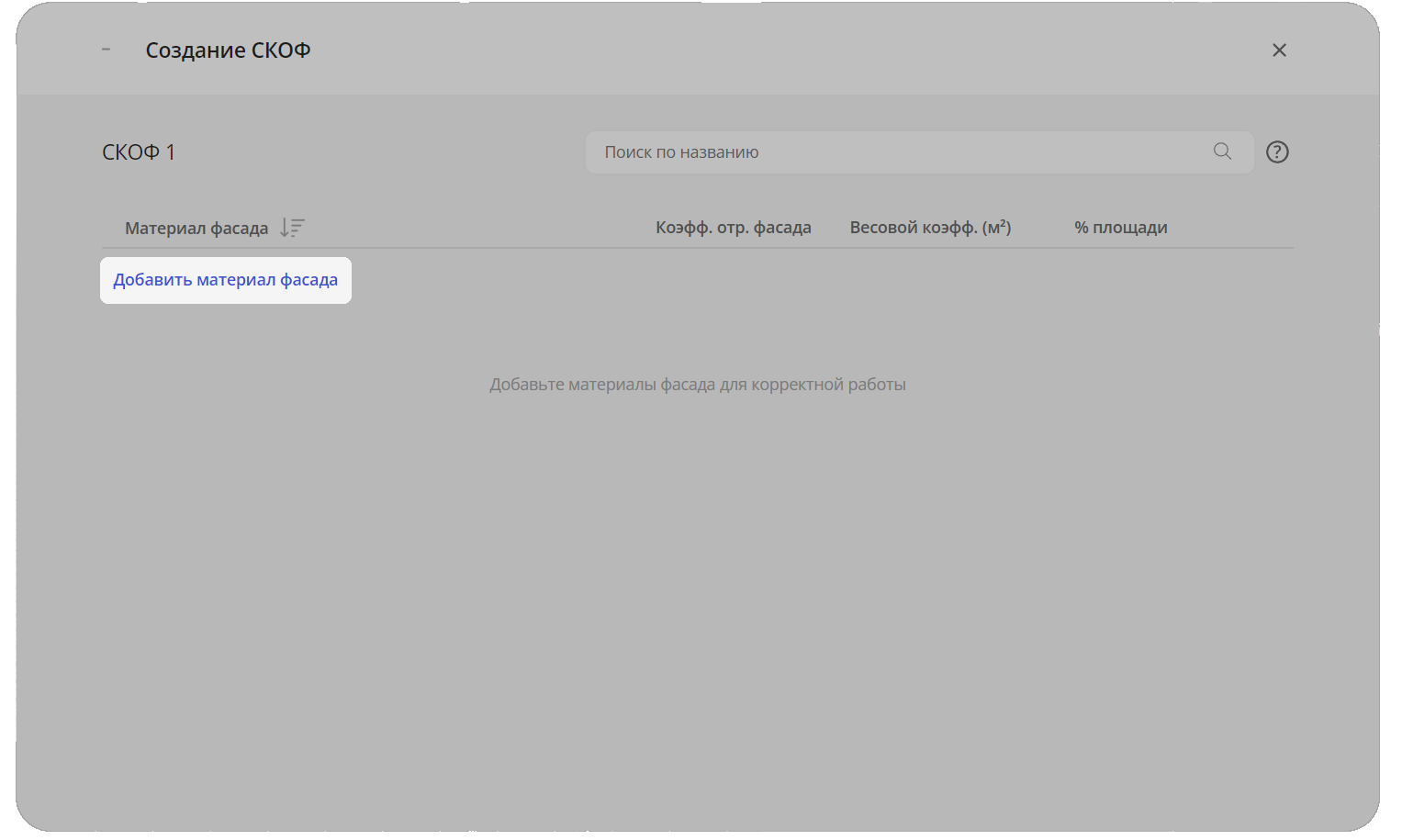The height and width of the screenshot is (840, 1402).
Task: Click the 'СКОФ 1' title text
Action: 139,152
